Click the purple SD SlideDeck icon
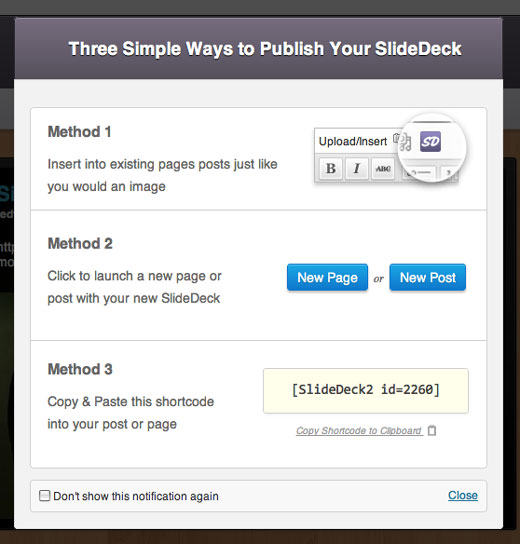The image size is (520, 544). [x=430, y=142]
